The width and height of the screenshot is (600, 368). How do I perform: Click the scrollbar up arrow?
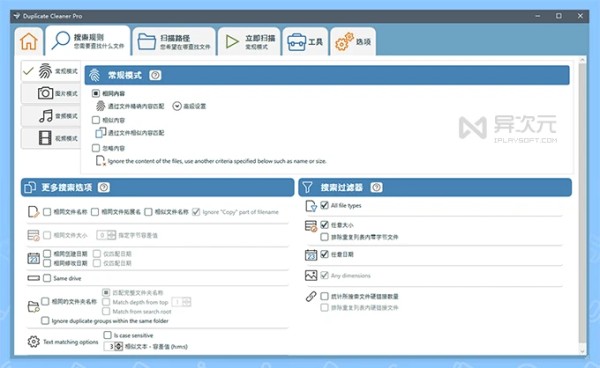click(582, 60)
